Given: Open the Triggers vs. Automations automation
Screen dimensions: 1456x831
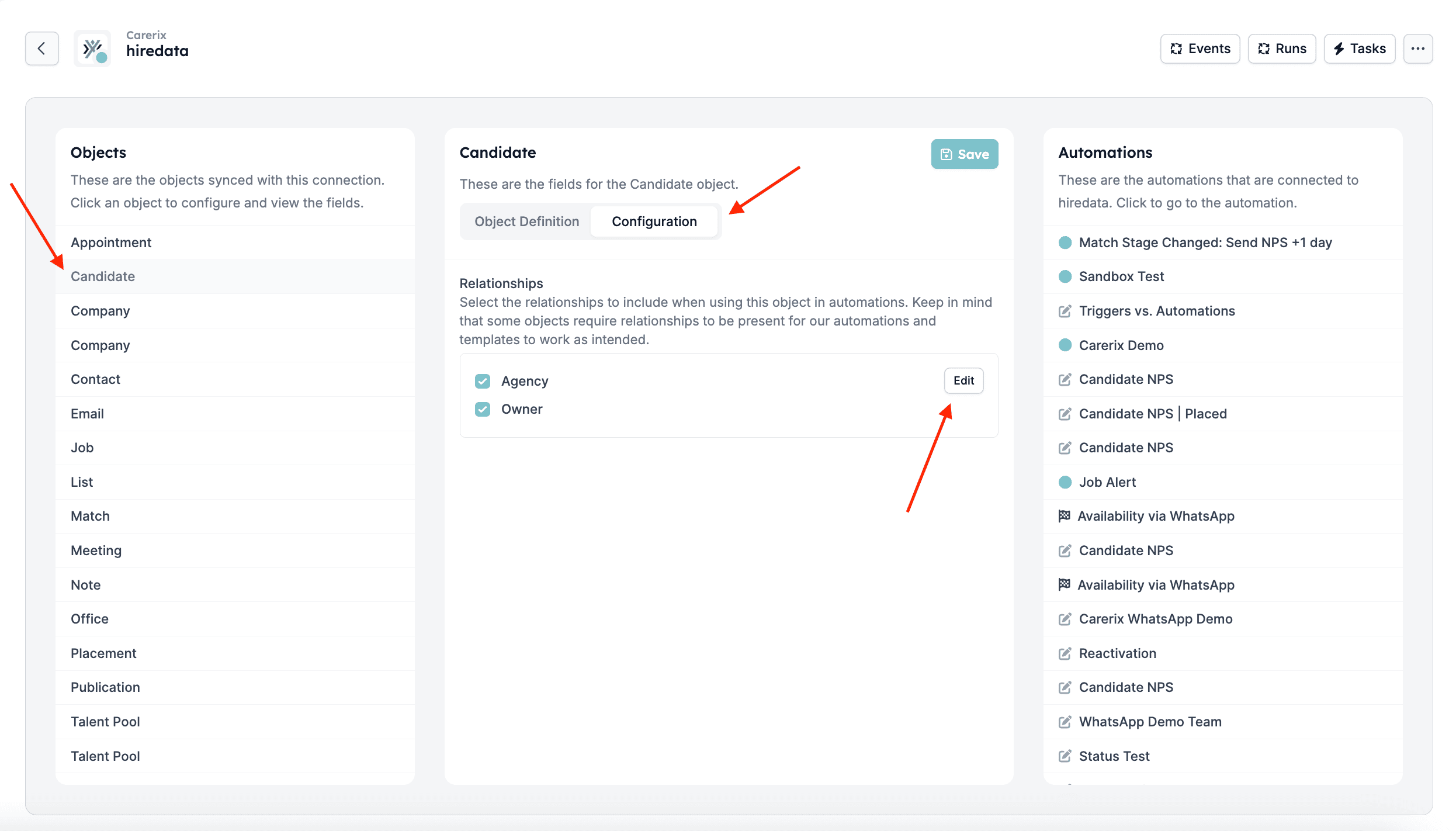Looking at the screenshot, I should coord(1223,311).
